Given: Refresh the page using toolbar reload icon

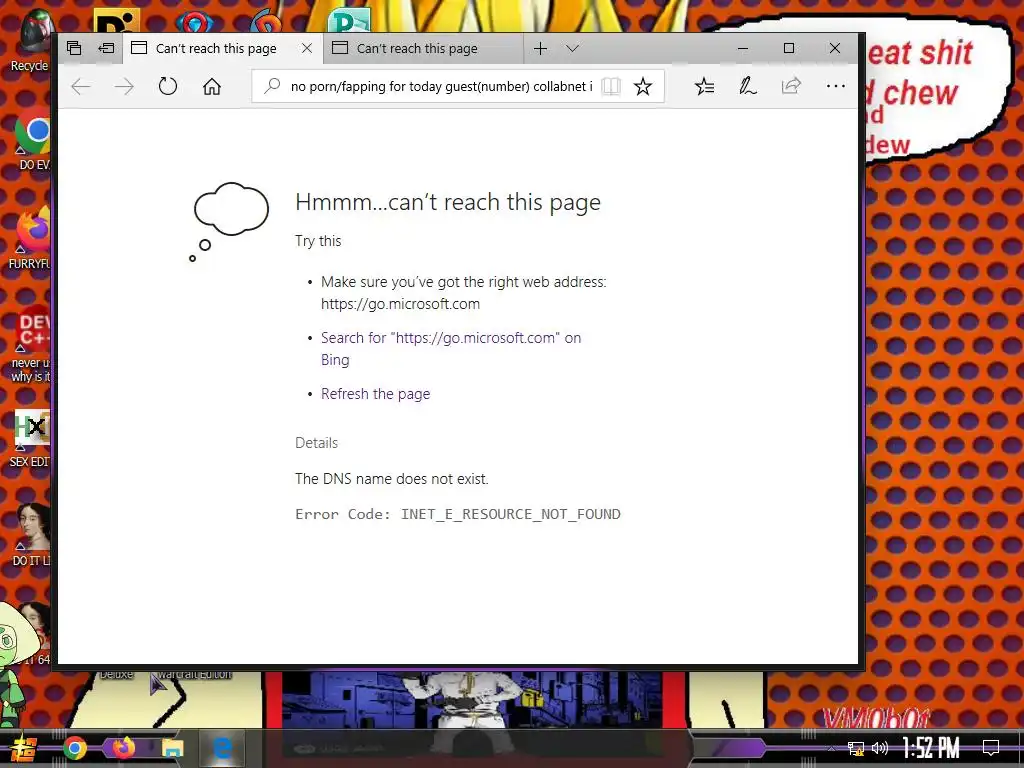Looking at the screenshot, I should pos(168,86).
